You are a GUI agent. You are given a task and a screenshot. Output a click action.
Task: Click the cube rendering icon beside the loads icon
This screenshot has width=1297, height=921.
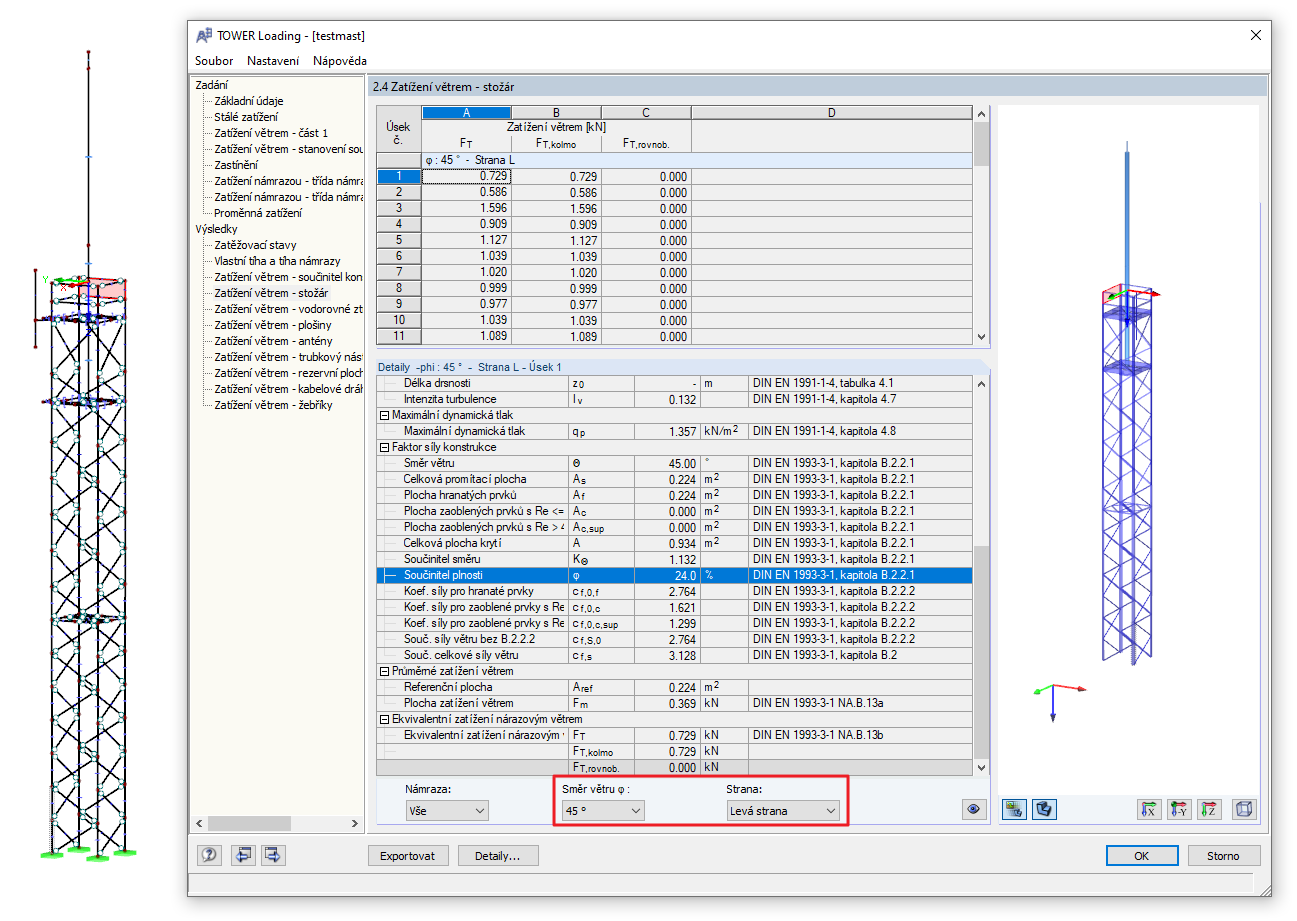coord(1043,810)
